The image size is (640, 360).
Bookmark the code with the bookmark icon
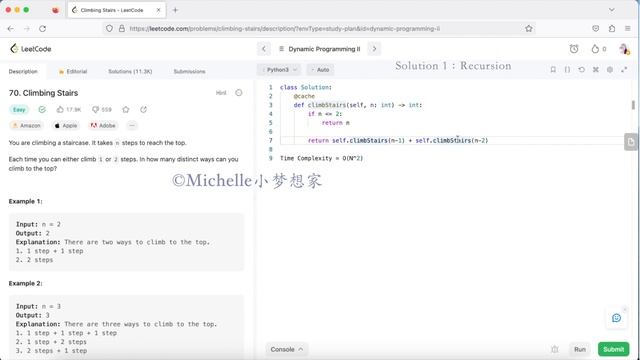pyautogui.click(x=553, y=70)
